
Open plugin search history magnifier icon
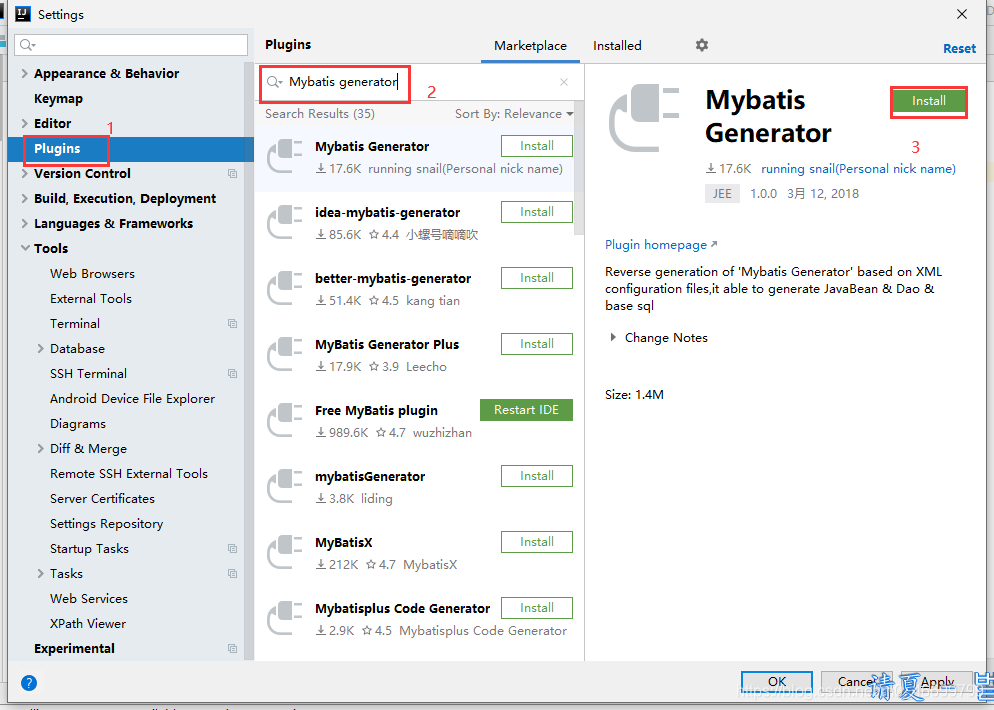click(274, 82)
